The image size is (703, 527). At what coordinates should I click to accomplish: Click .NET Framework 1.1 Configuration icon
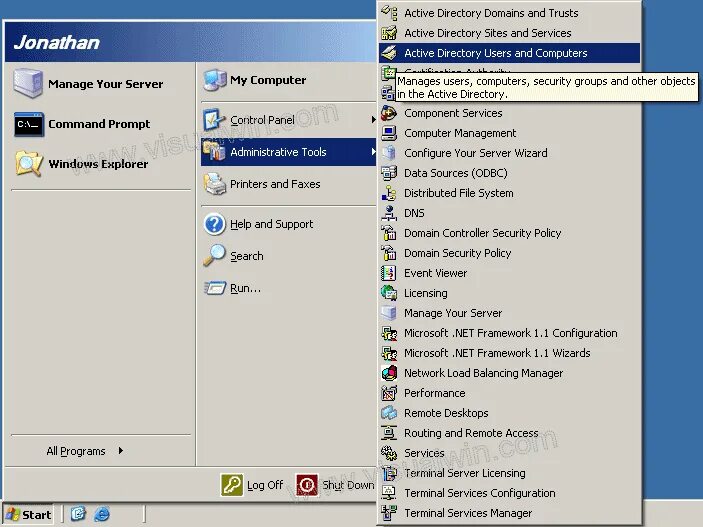pyautogui.click(x=389, y=333)
